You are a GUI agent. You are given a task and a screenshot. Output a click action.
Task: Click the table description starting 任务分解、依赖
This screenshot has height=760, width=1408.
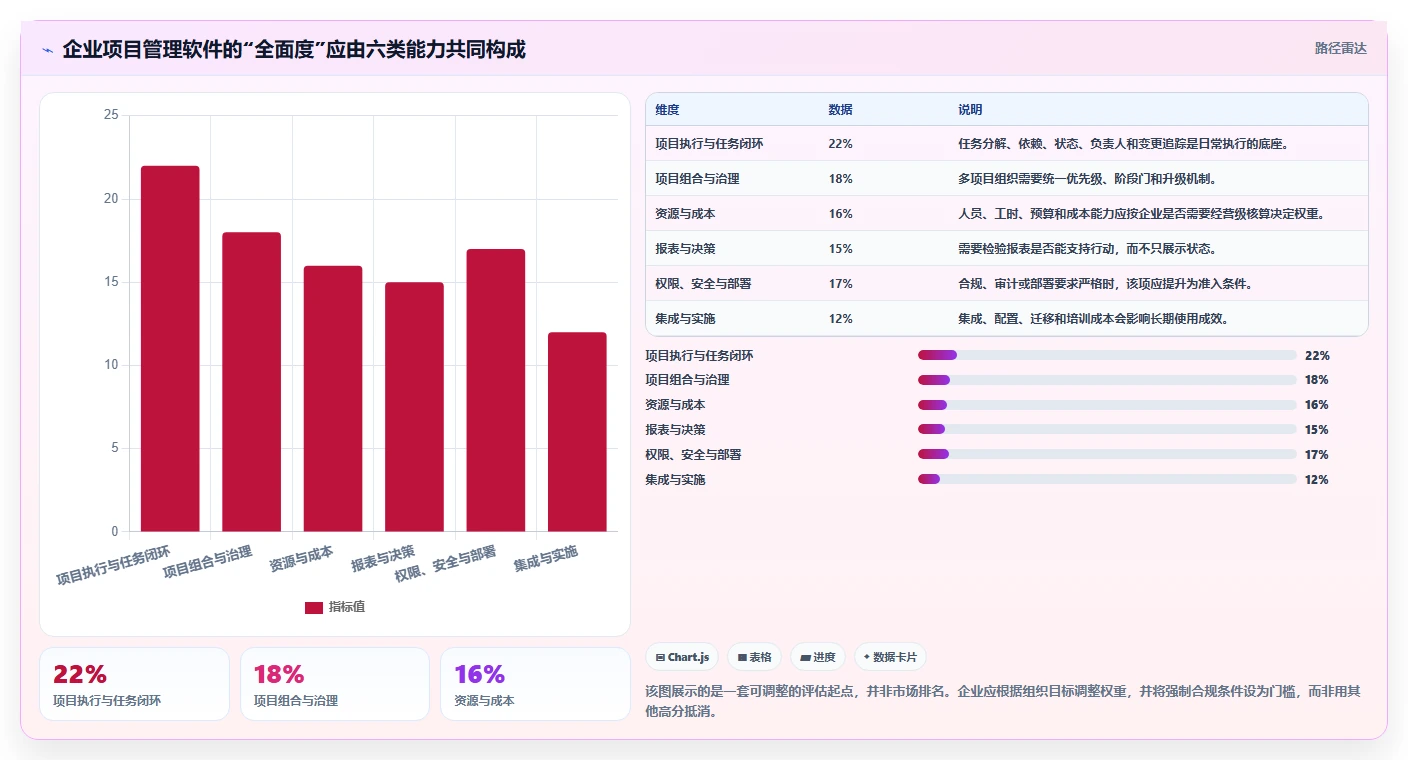point(1123,144)
